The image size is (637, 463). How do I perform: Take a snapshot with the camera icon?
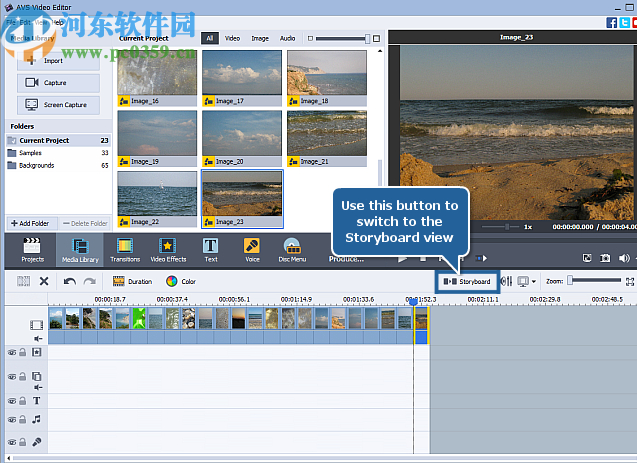click(605, 258)
